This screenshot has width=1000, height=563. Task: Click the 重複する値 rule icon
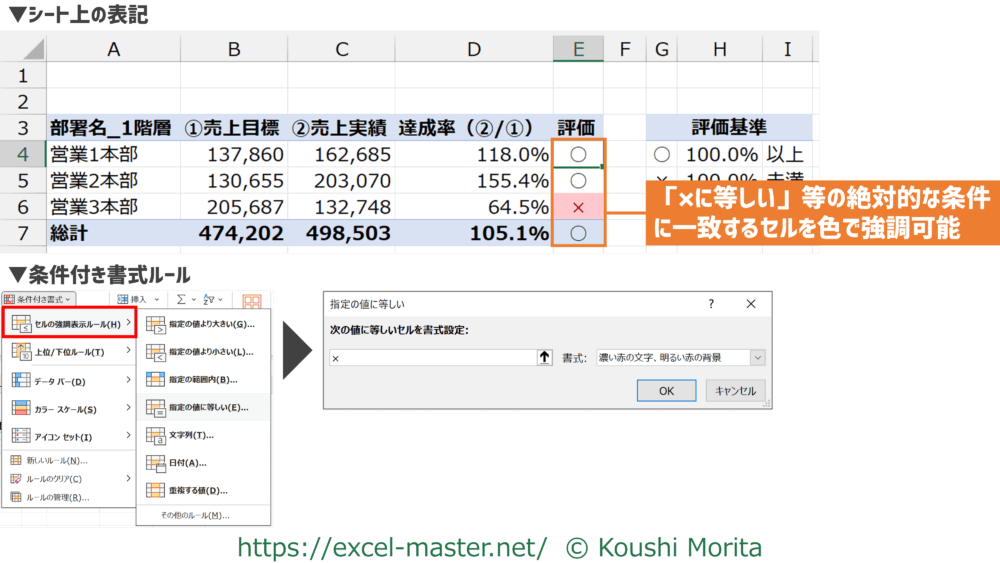pos(155,491)
